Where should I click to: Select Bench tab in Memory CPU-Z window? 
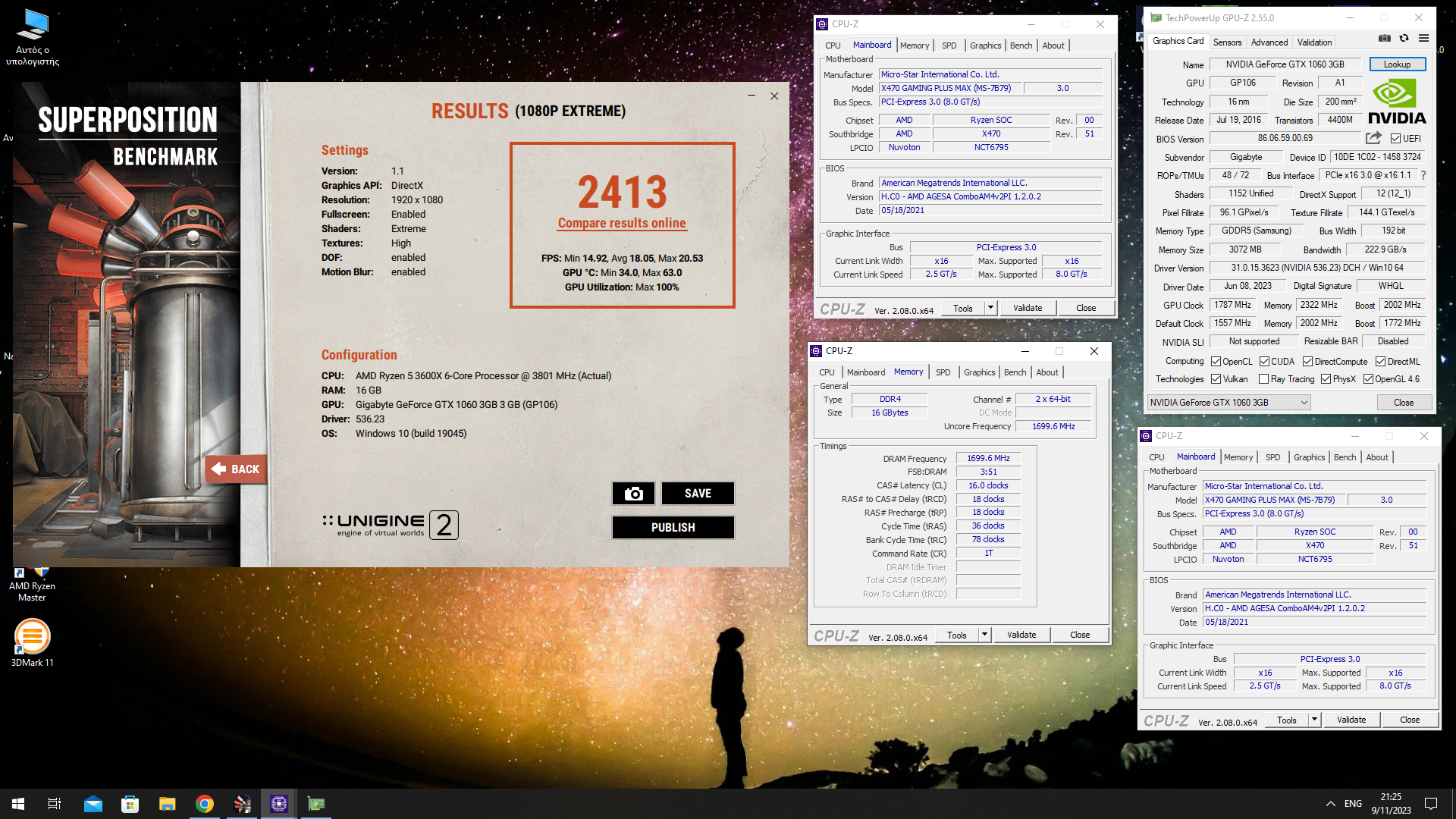point(1015,372)
